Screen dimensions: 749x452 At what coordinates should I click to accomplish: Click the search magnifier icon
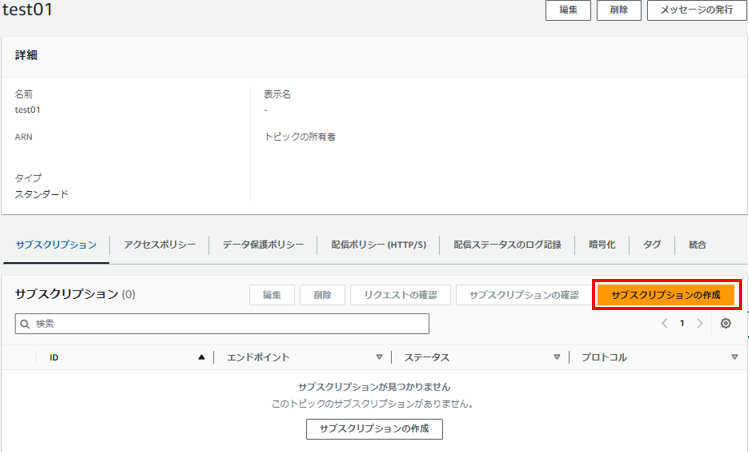25,324
